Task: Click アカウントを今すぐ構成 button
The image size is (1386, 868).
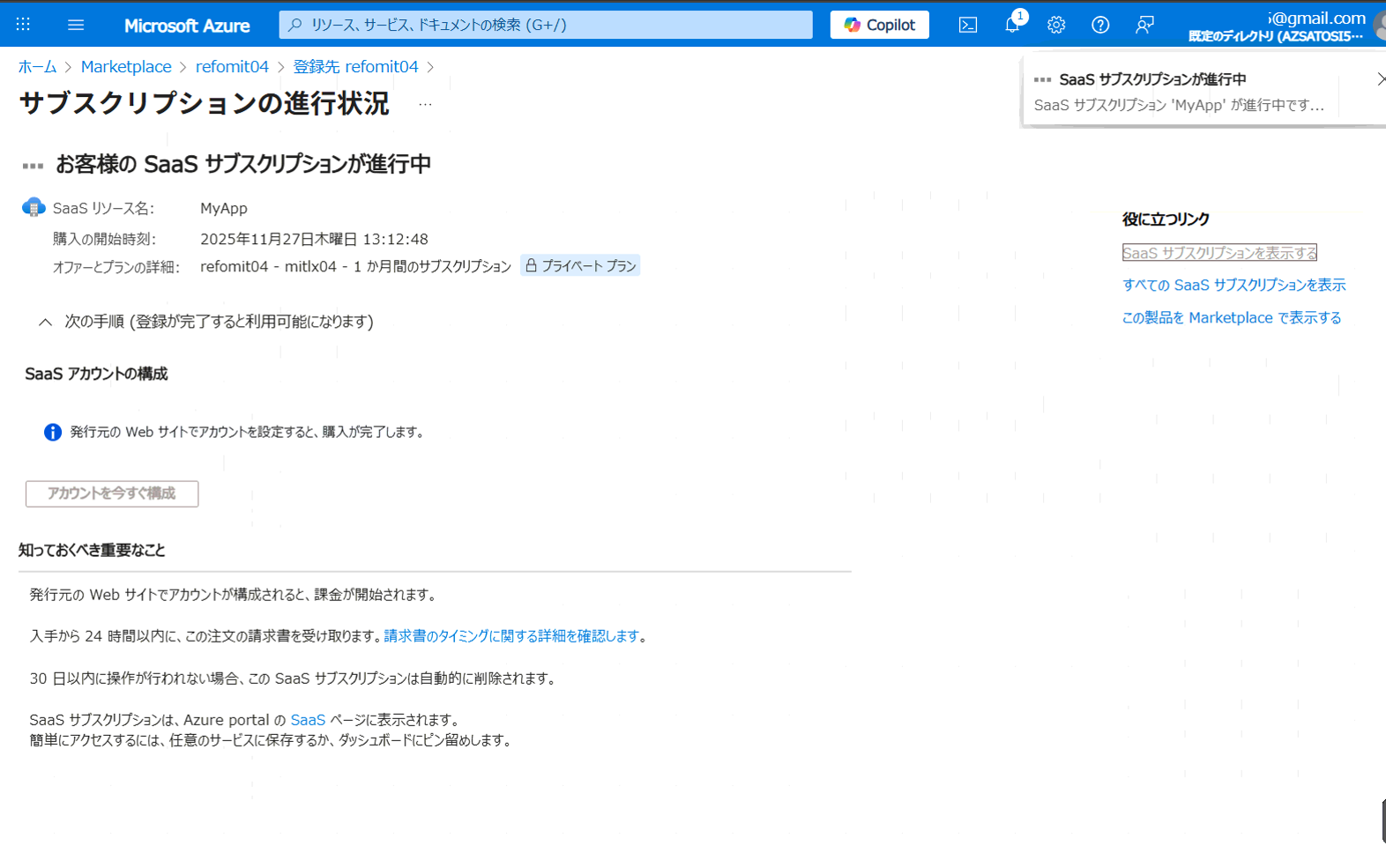Action: click(x=112, y=493)
